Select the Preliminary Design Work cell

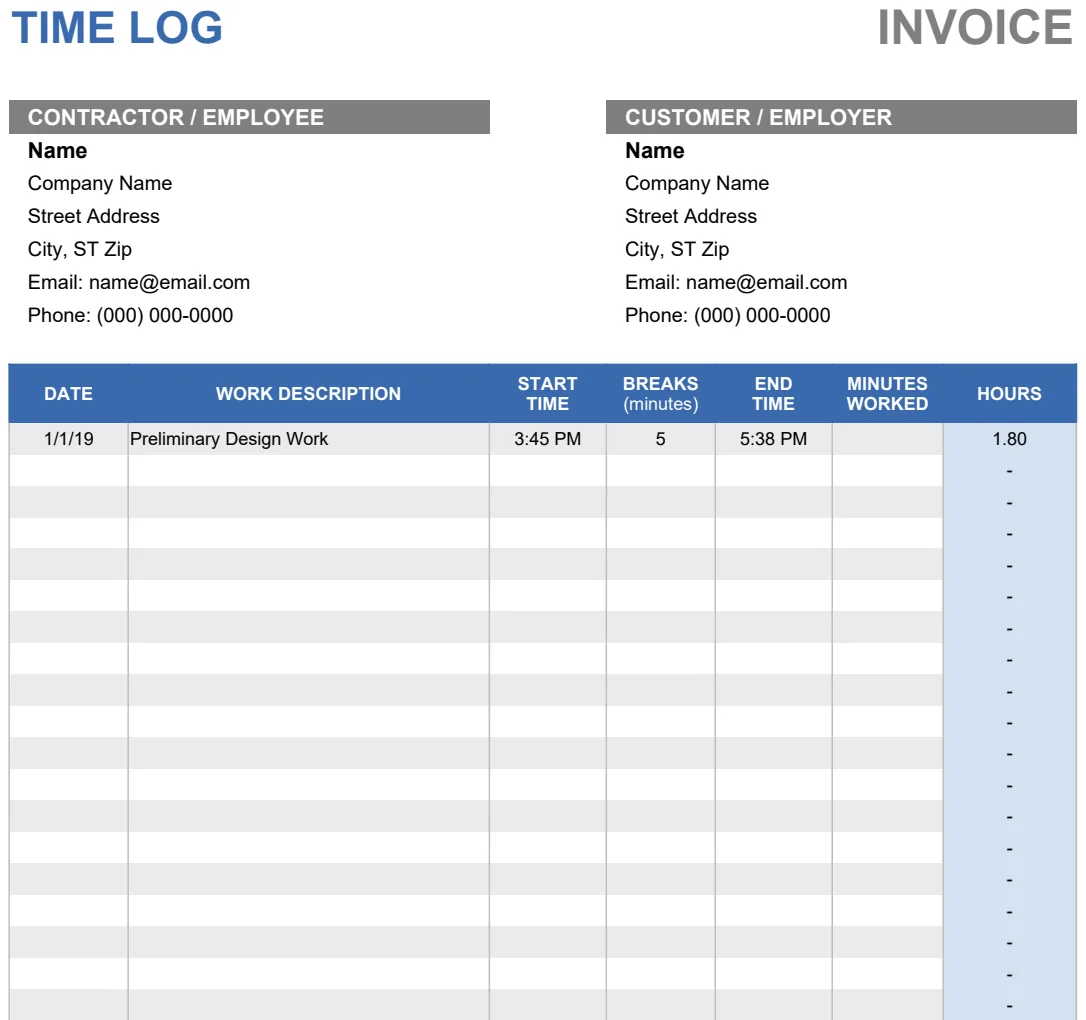[308, 439]
